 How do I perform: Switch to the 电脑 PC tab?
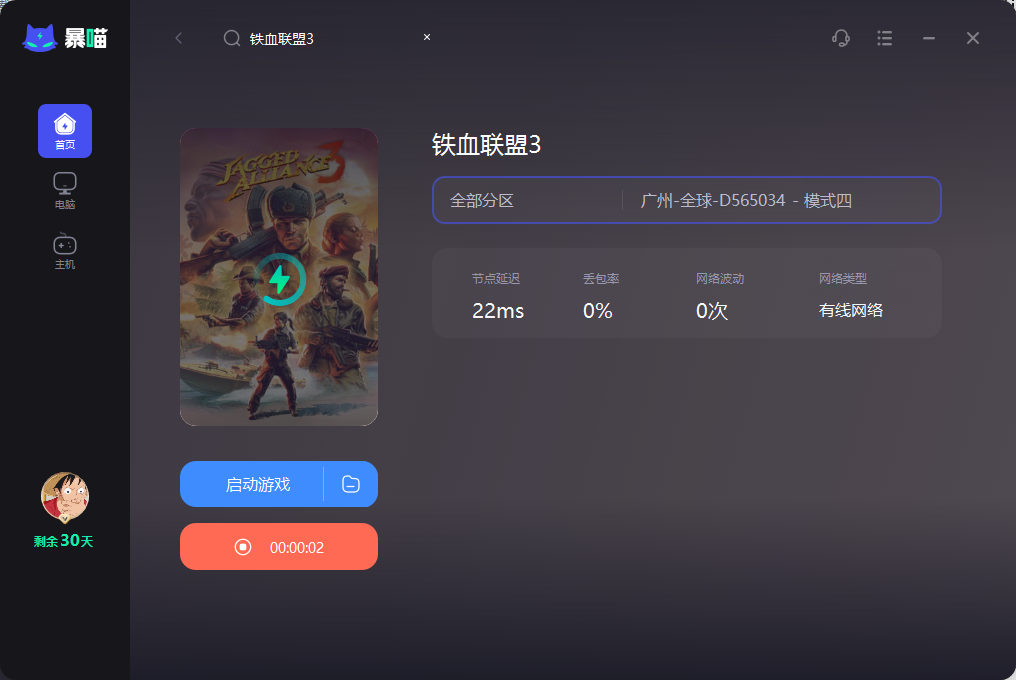pyautogui.click(x=65, y=191)
